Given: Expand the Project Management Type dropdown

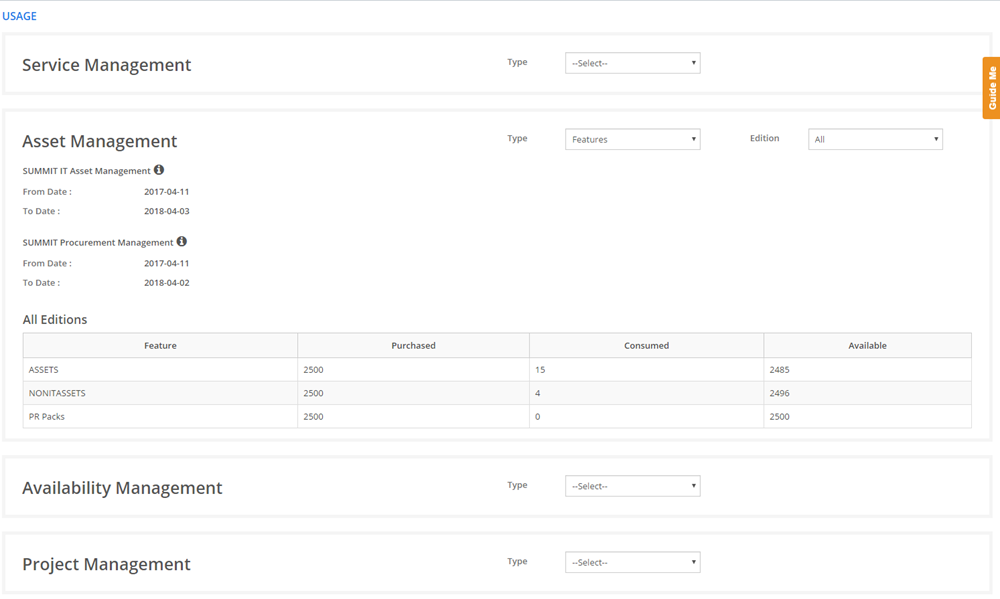Looking at the screenshot, I should (x=632, y=563).
